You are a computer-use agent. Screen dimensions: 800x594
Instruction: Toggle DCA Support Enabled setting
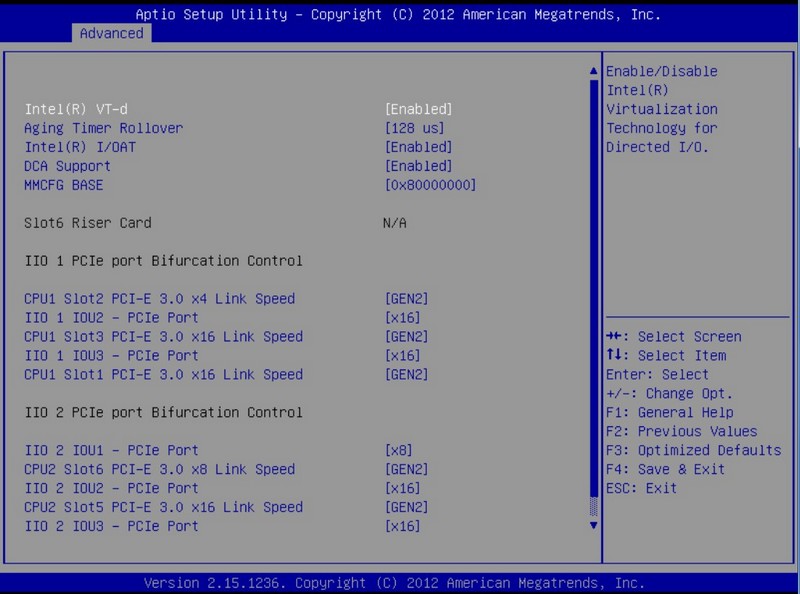[x=419, y=166]
